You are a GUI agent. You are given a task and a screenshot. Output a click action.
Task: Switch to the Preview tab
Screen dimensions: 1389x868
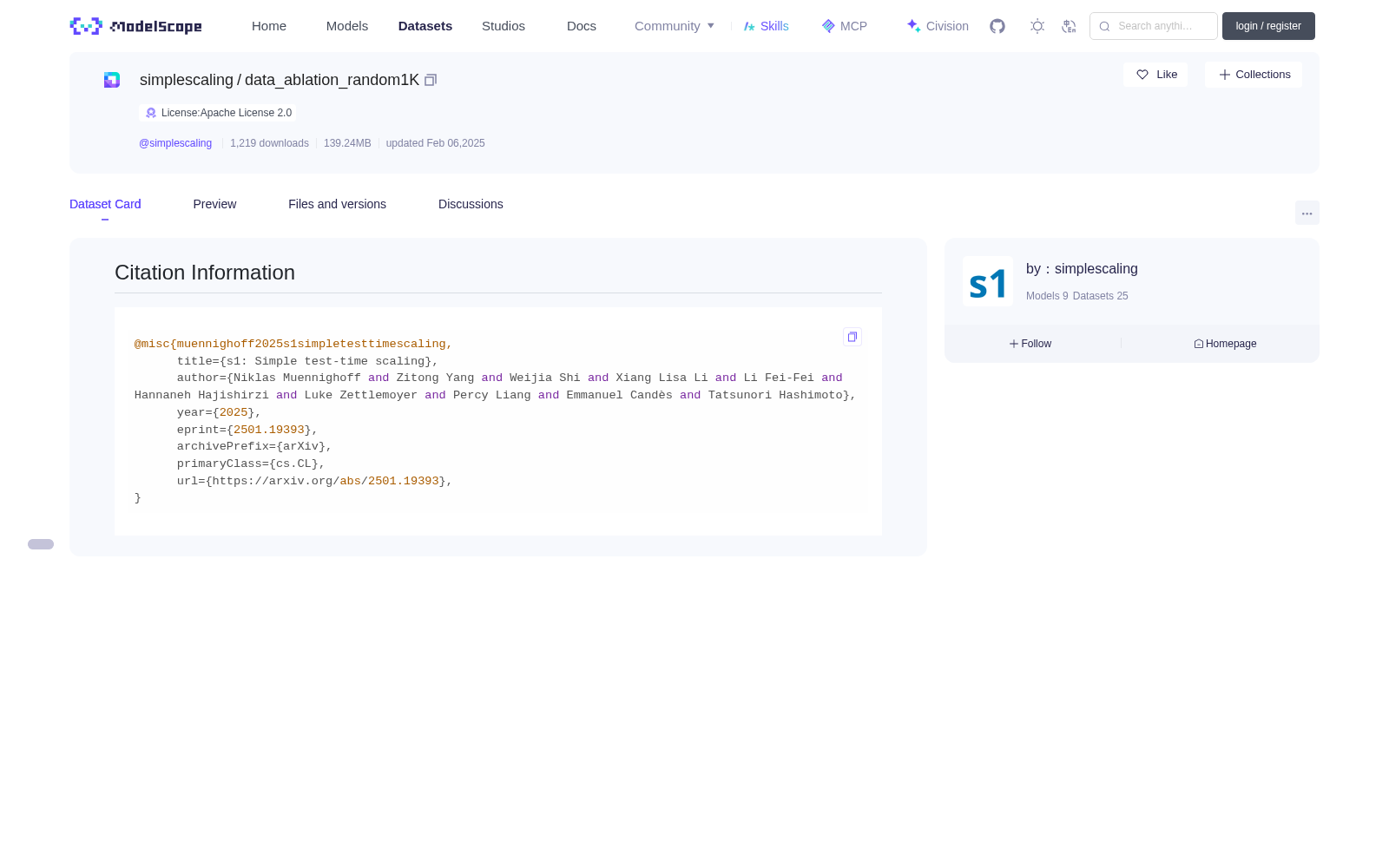point(214,204)
